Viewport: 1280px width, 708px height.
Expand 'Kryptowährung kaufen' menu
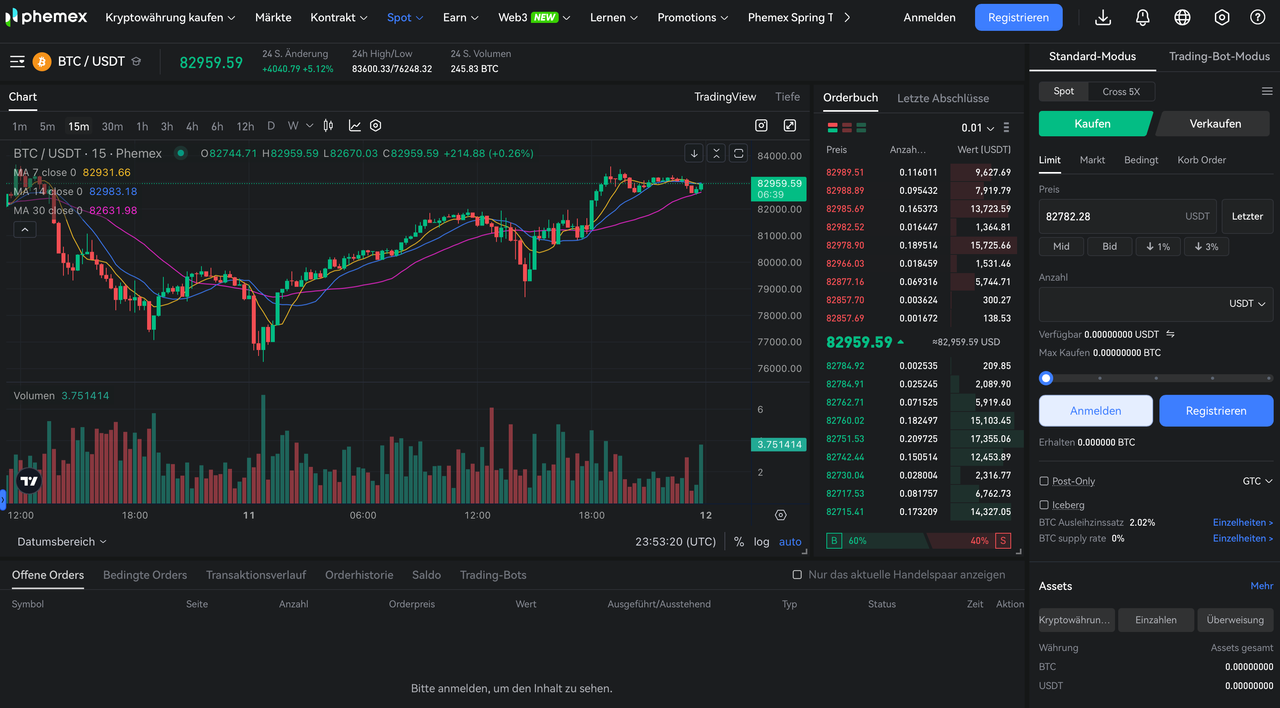coord(170,18)
